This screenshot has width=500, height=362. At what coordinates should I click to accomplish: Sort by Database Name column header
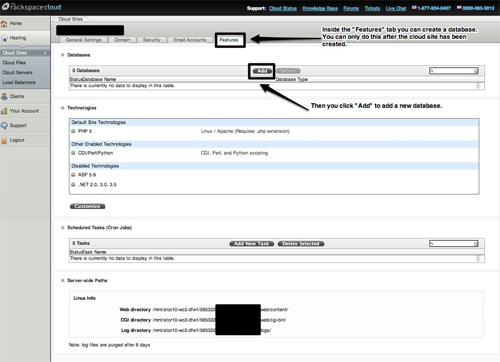tap(99, 79)
